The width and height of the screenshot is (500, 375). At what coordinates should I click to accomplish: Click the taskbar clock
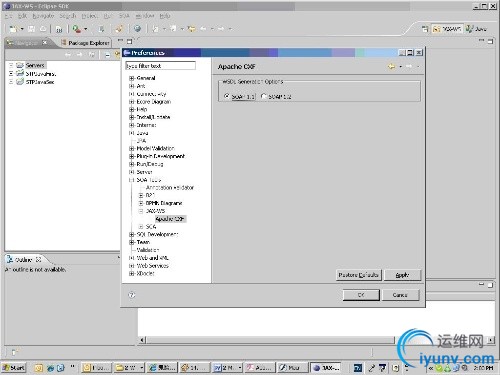tap(484, 368)
